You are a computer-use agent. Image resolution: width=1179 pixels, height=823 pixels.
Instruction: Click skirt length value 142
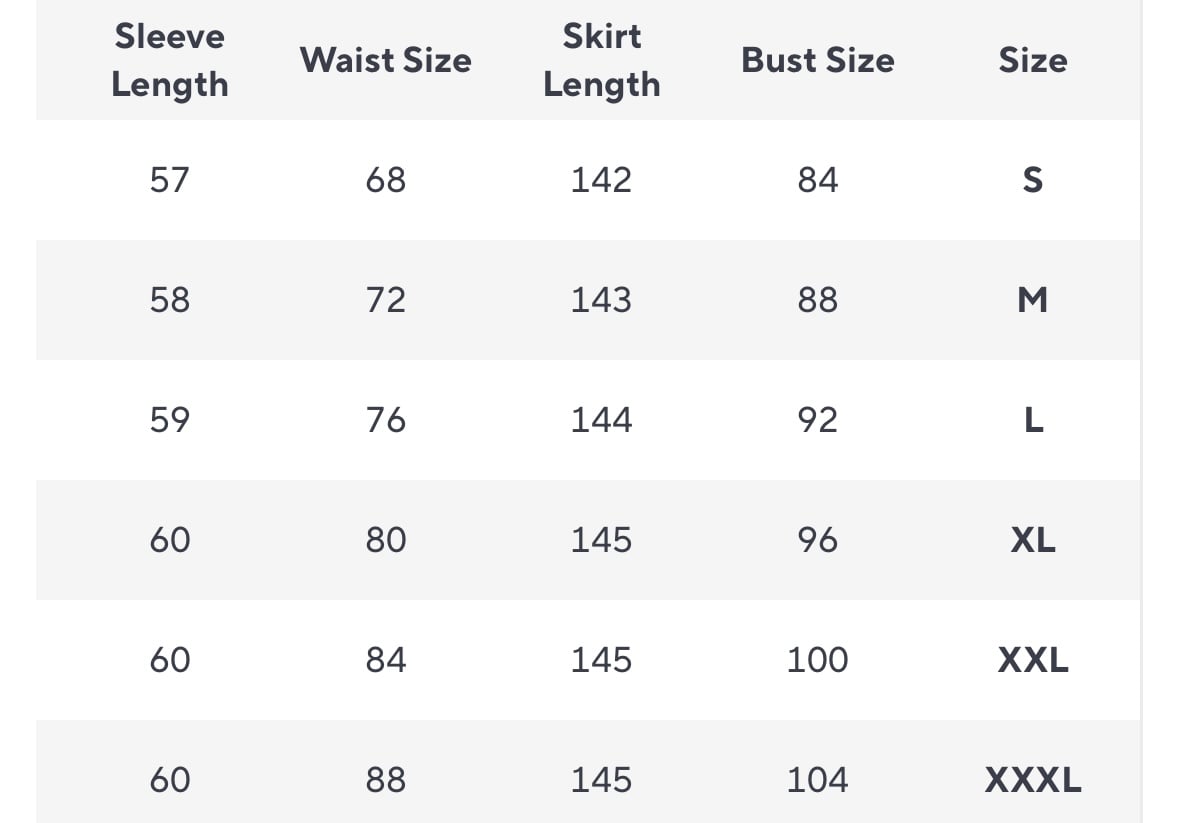601,180
